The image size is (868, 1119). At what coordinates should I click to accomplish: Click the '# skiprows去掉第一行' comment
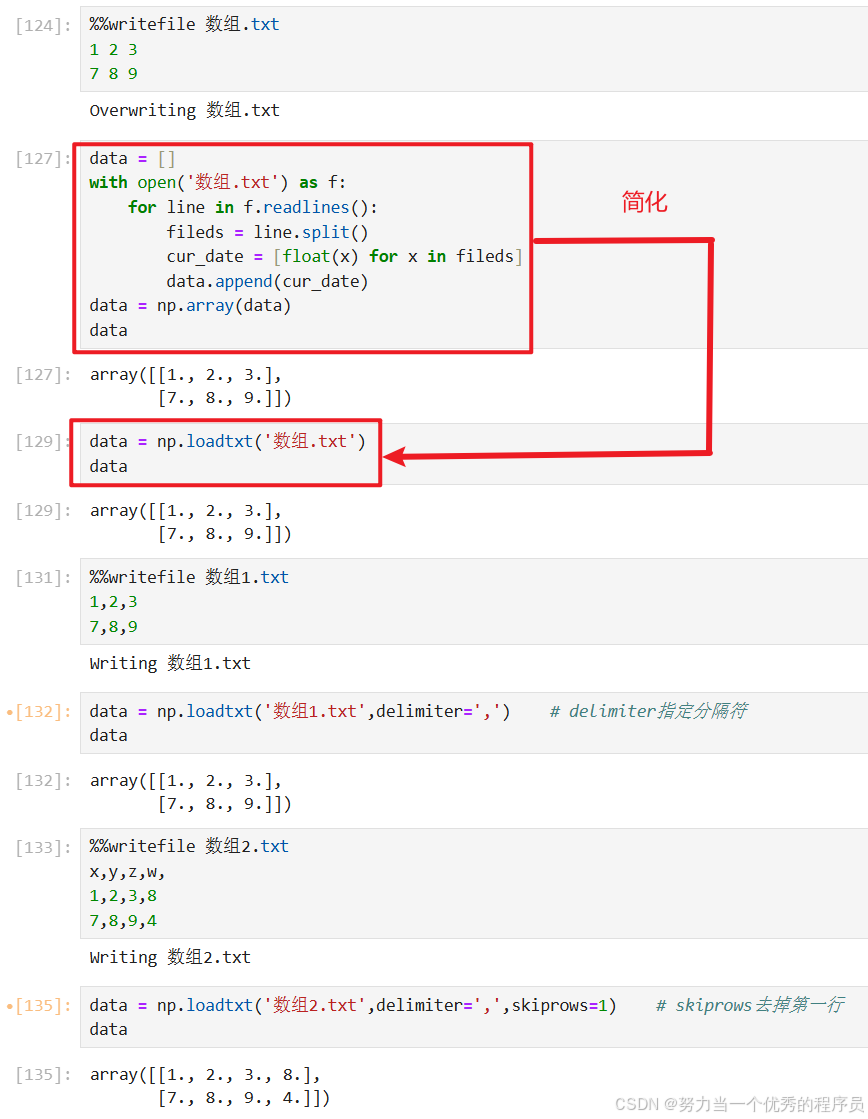click(x=750, y=1006)
